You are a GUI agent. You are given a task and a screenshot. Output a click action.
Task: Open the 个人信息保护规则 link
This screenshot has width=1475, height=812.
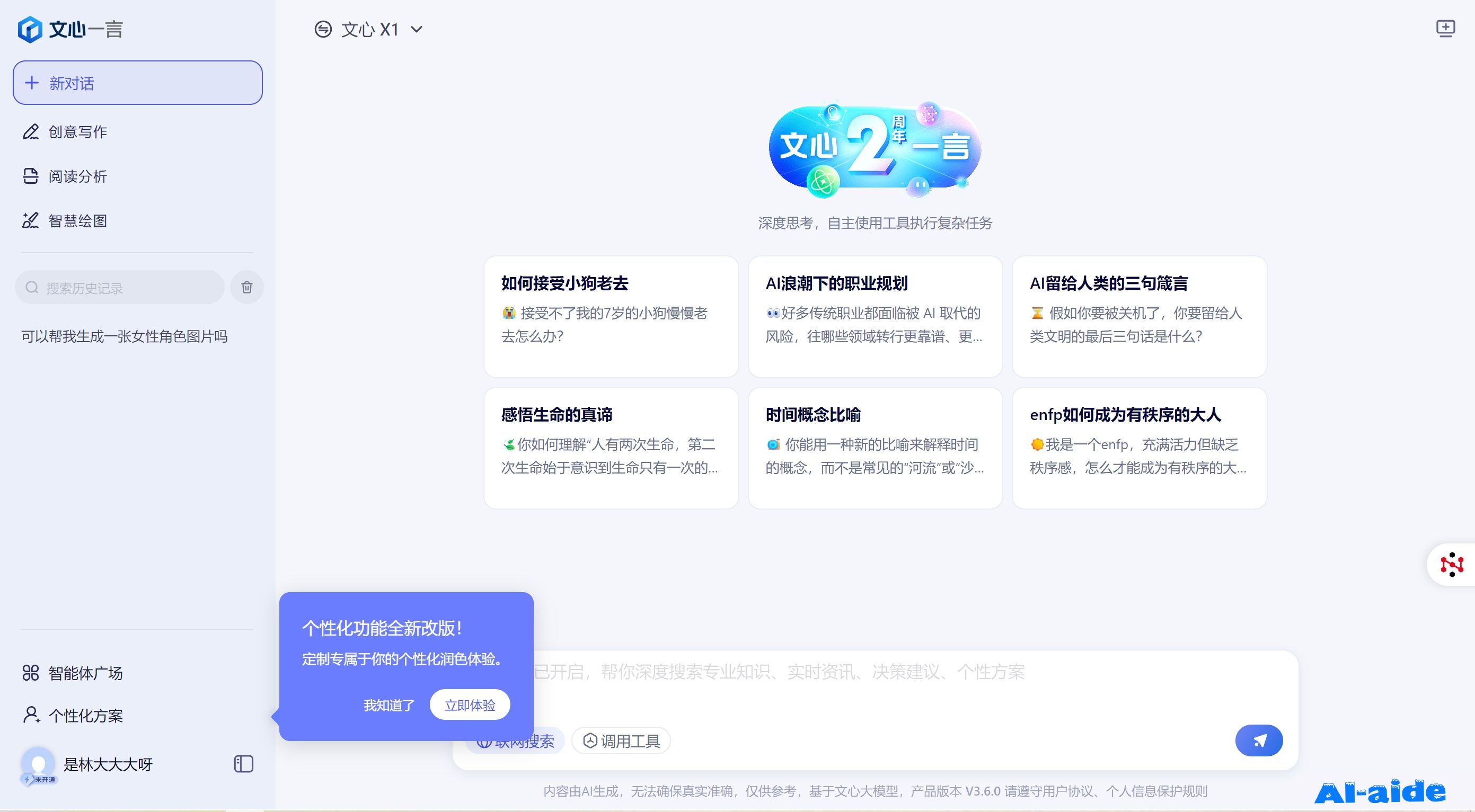(1156, 792)
